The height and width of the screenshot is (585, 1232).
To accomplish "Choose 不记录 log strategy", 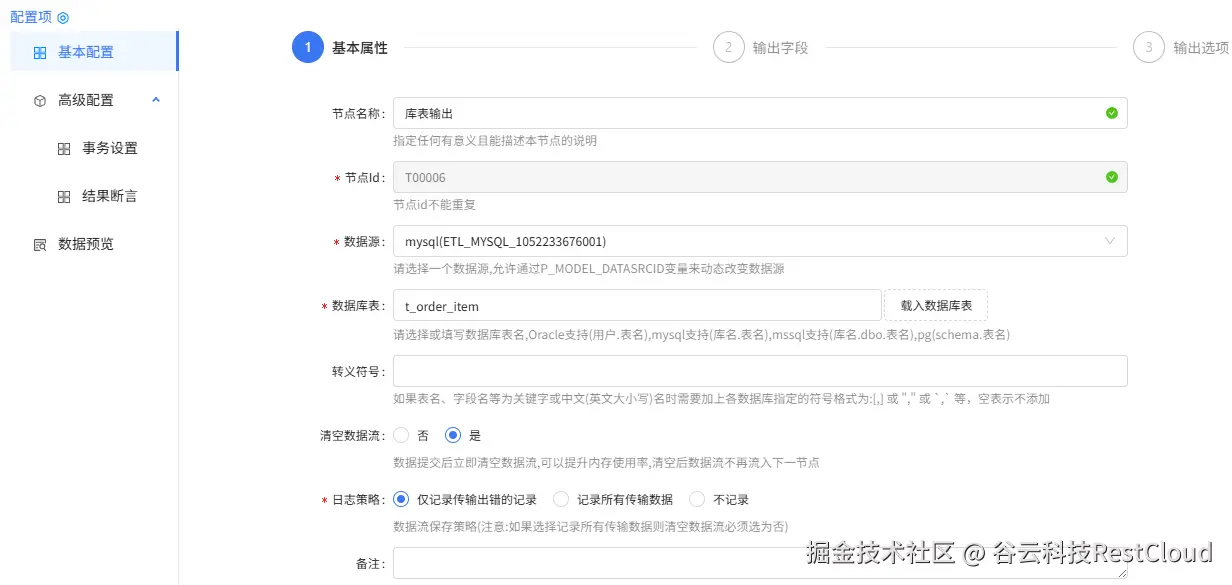I will (x=698, y=499).
